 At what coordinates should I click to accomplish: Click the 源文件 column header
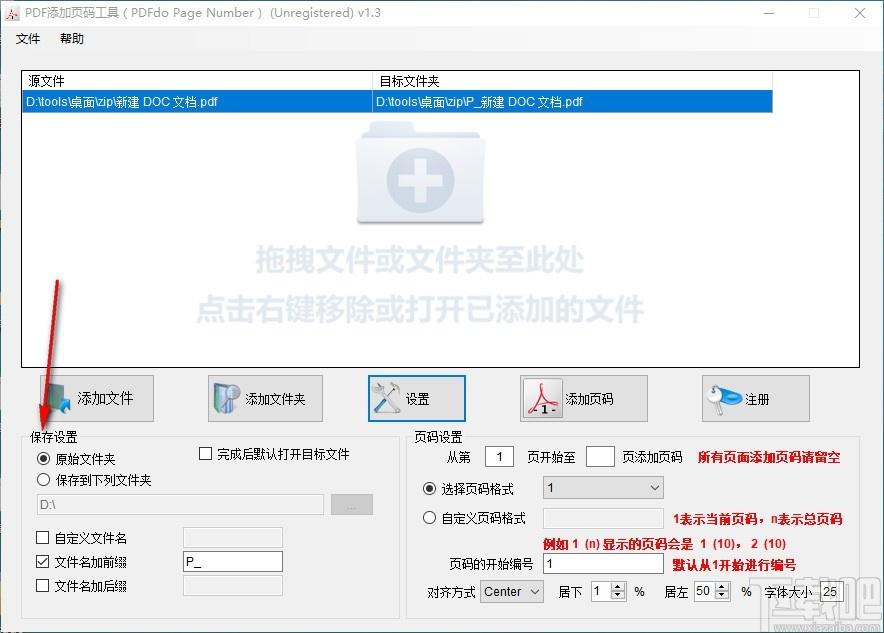tap(197, 81)
